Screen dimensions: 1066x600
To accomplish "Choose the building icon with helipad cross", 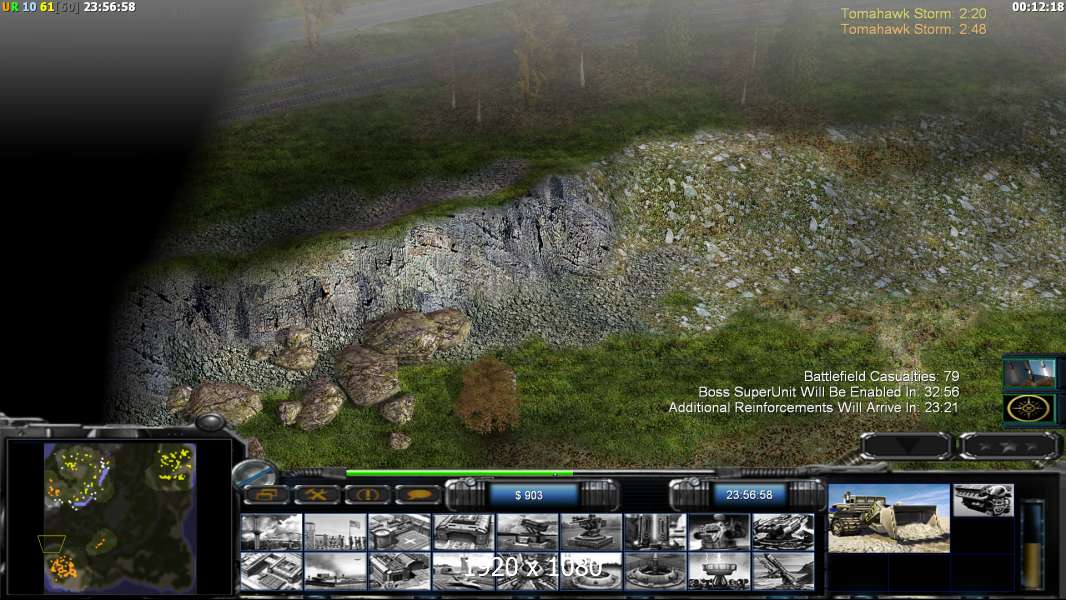I will [399, 532].
